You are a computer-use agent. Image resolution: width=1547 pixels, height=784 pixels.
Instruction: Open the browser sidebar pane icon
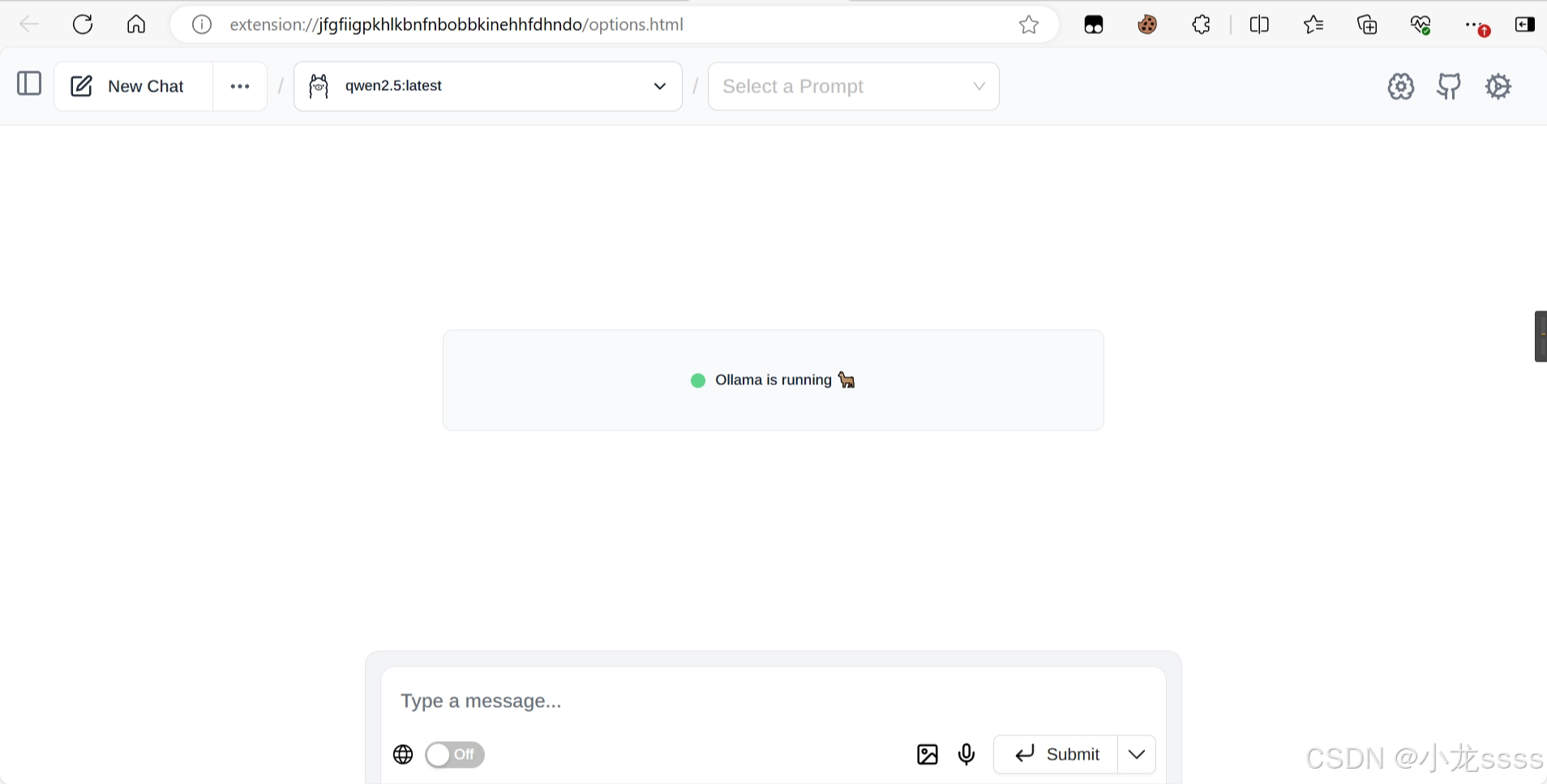1525,24
